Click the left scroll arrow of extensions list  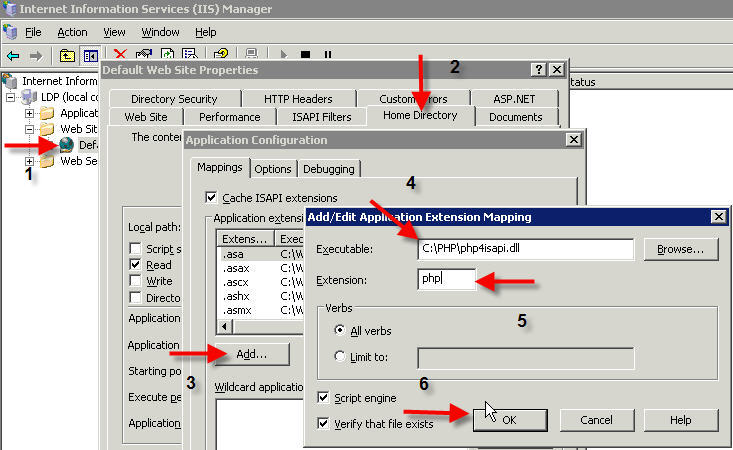(x=225, y=326)
